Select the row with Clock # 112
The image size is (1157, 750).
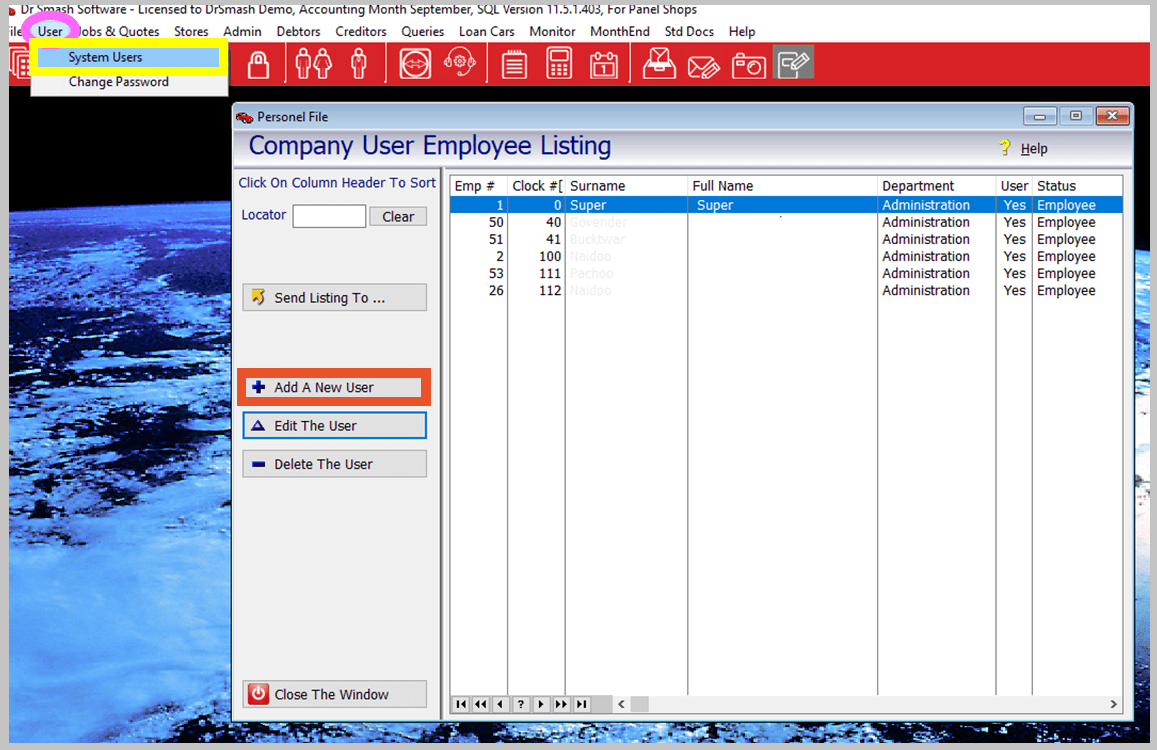[786, 291]
